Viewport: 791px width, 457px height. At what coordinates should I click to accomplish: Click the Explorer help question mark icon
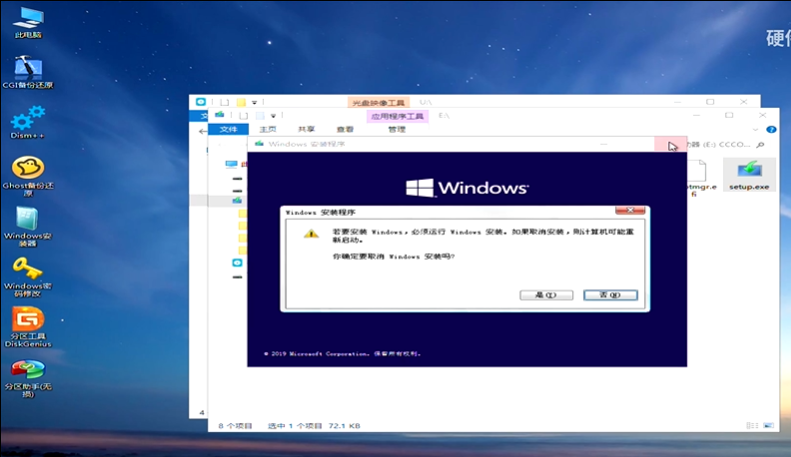[x=771, y=130]
